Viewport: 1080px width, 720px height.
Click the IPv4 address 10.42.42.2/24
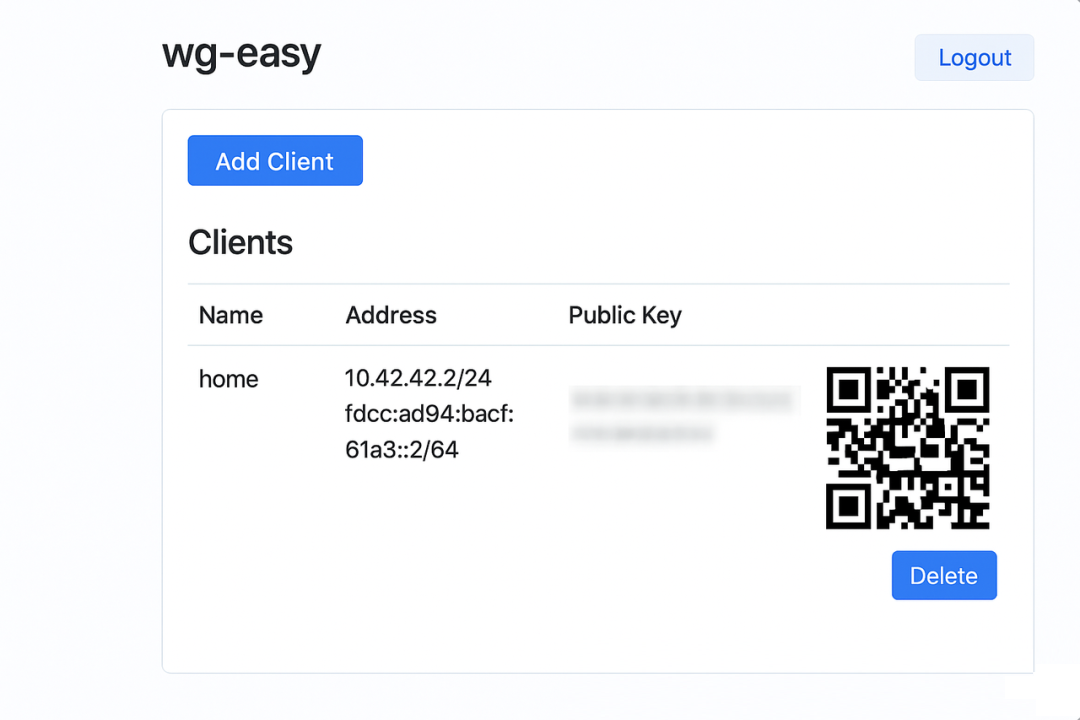418,378
